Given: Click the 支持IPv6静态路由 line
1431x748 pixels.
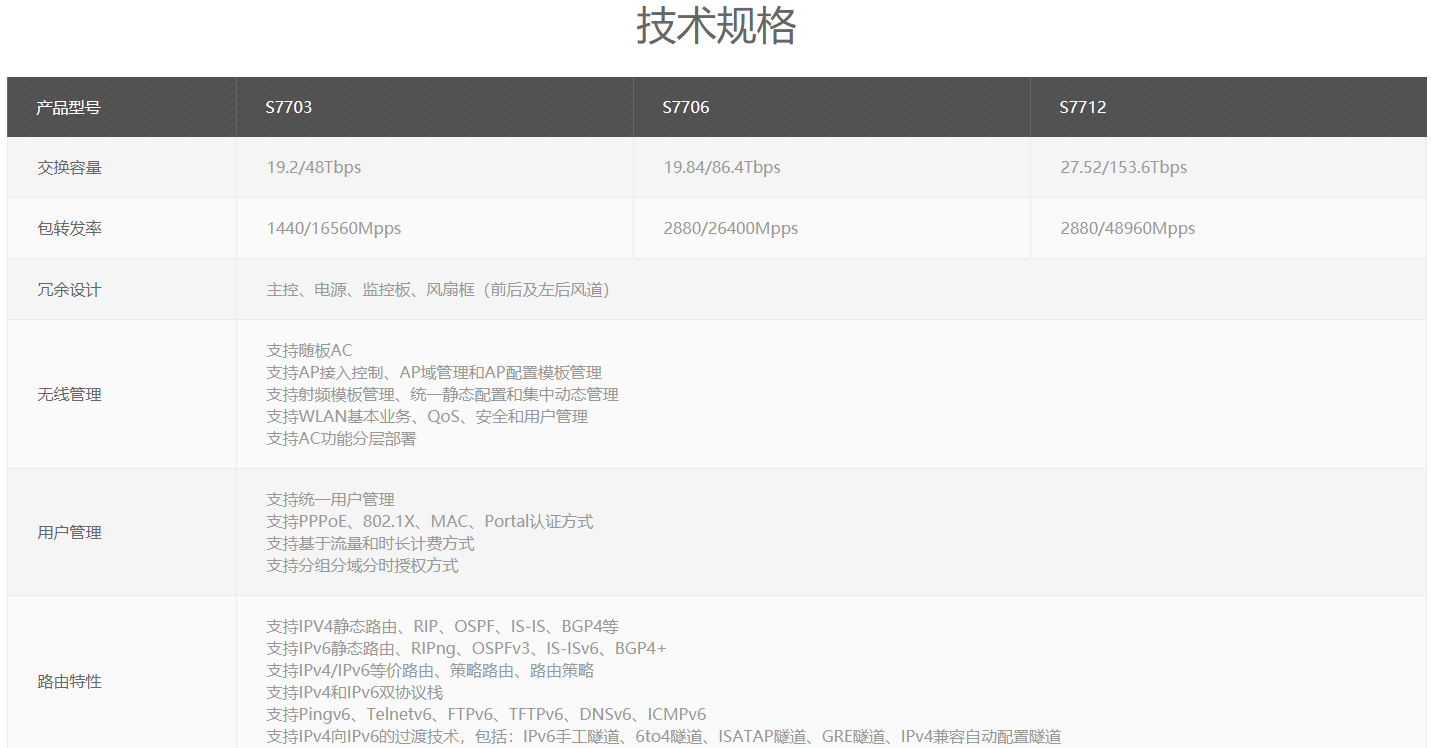Looking at the screenshot, I should tap(466, 649).
